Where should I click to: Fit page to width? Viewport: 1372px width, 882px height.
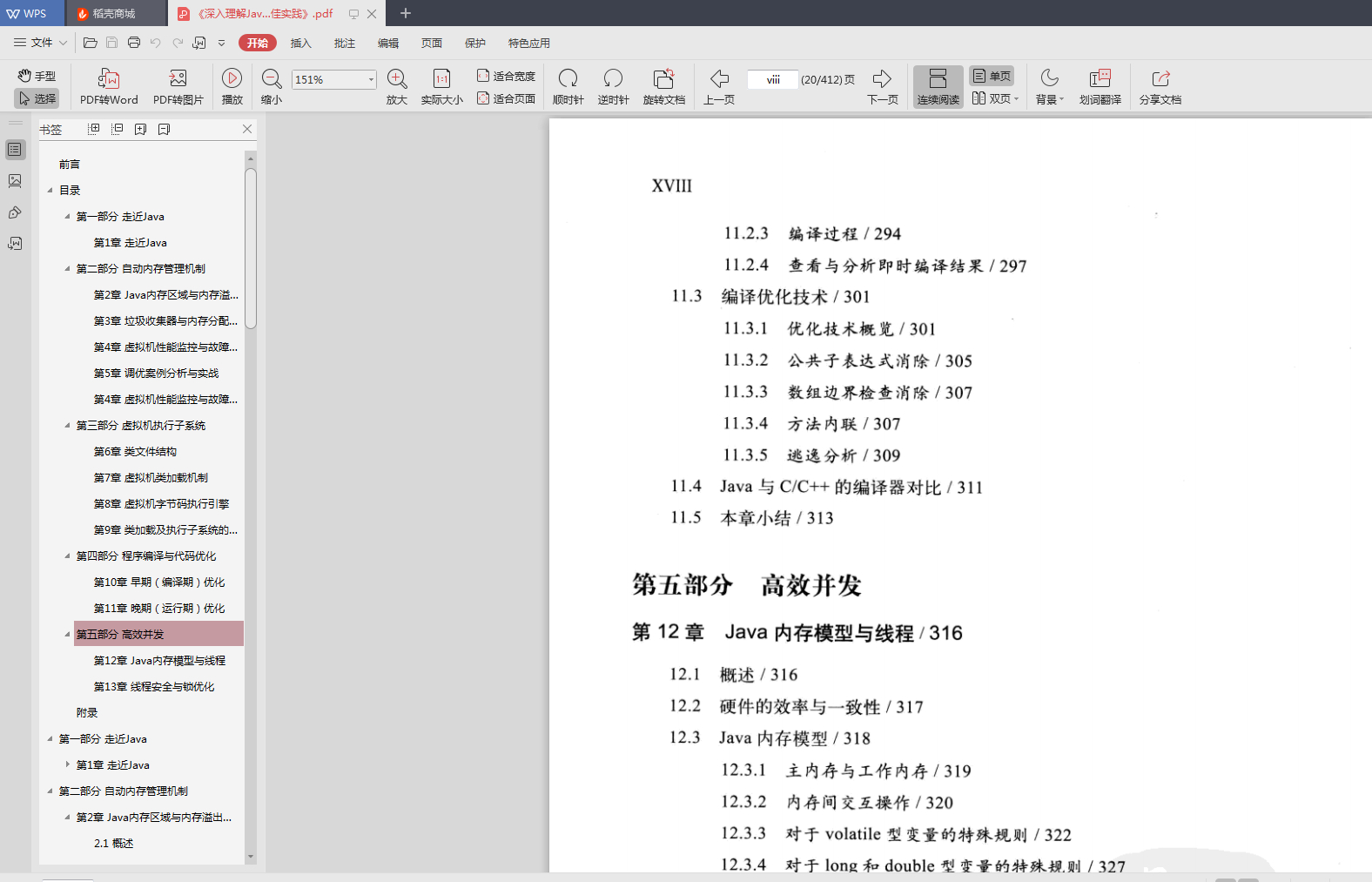506,76
